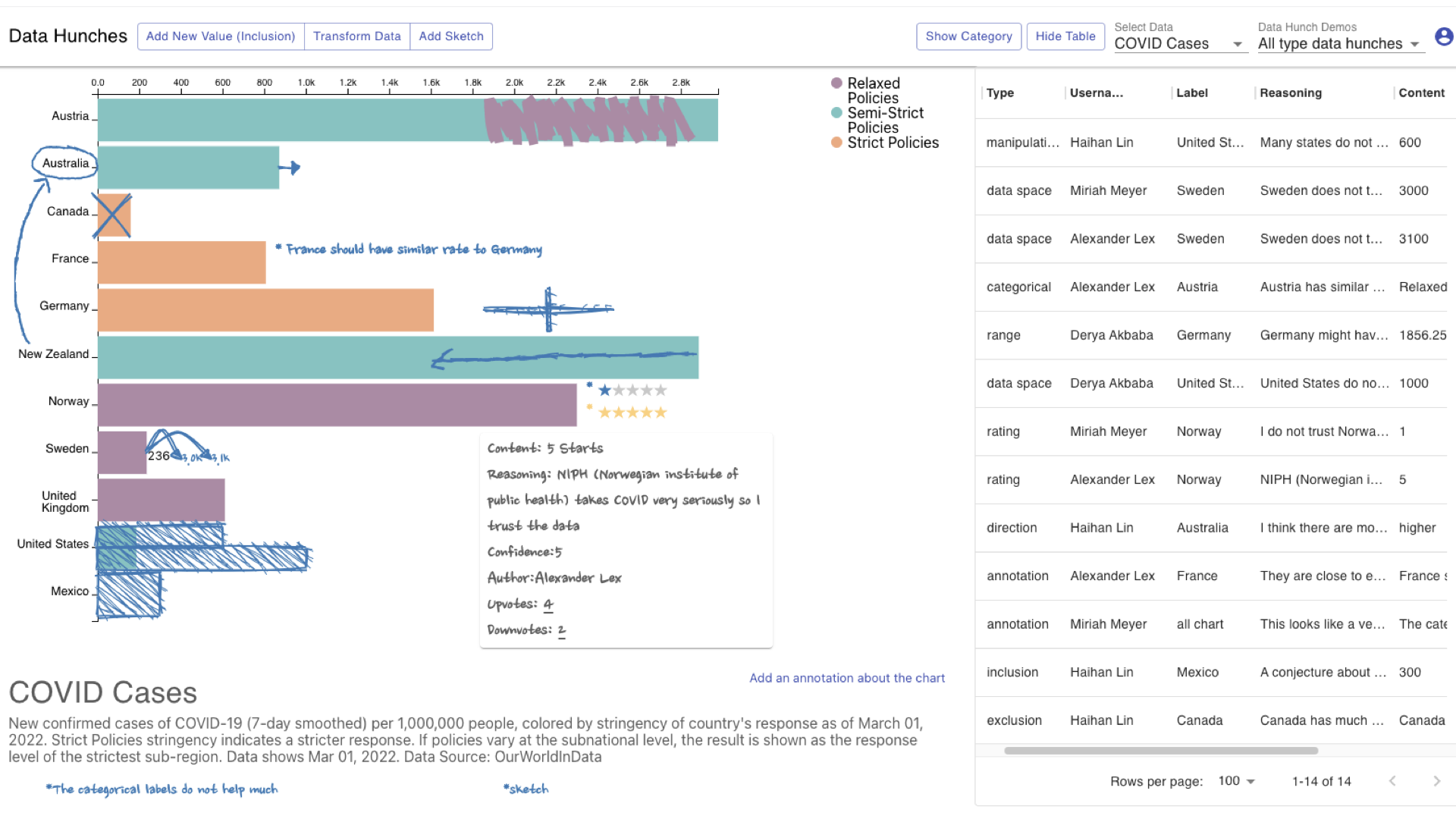
Task: Click the Transform Data button
Action: coord(357,36)
